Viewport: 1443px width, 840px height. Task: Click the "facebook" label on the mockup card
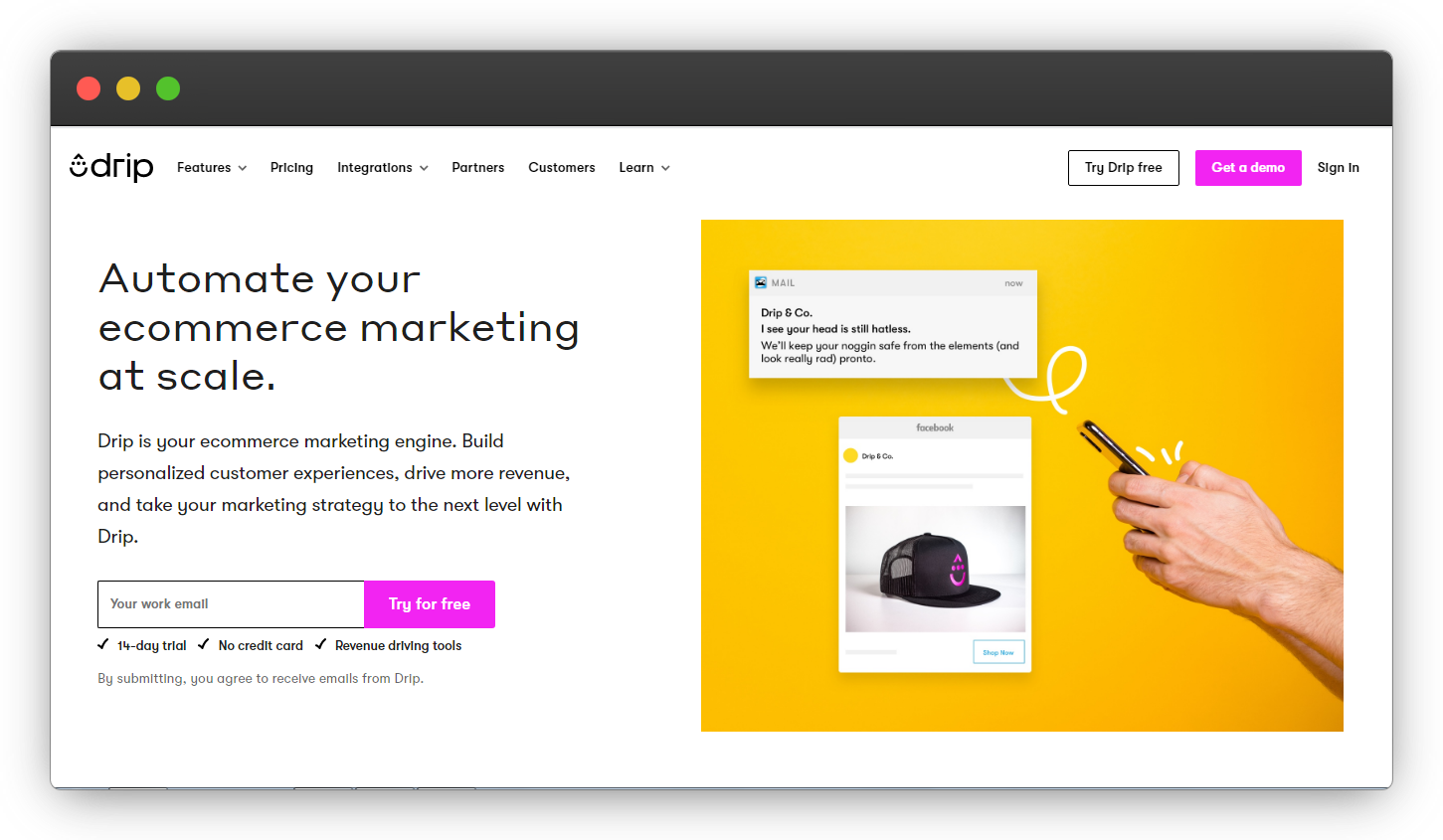pos(935,427)
